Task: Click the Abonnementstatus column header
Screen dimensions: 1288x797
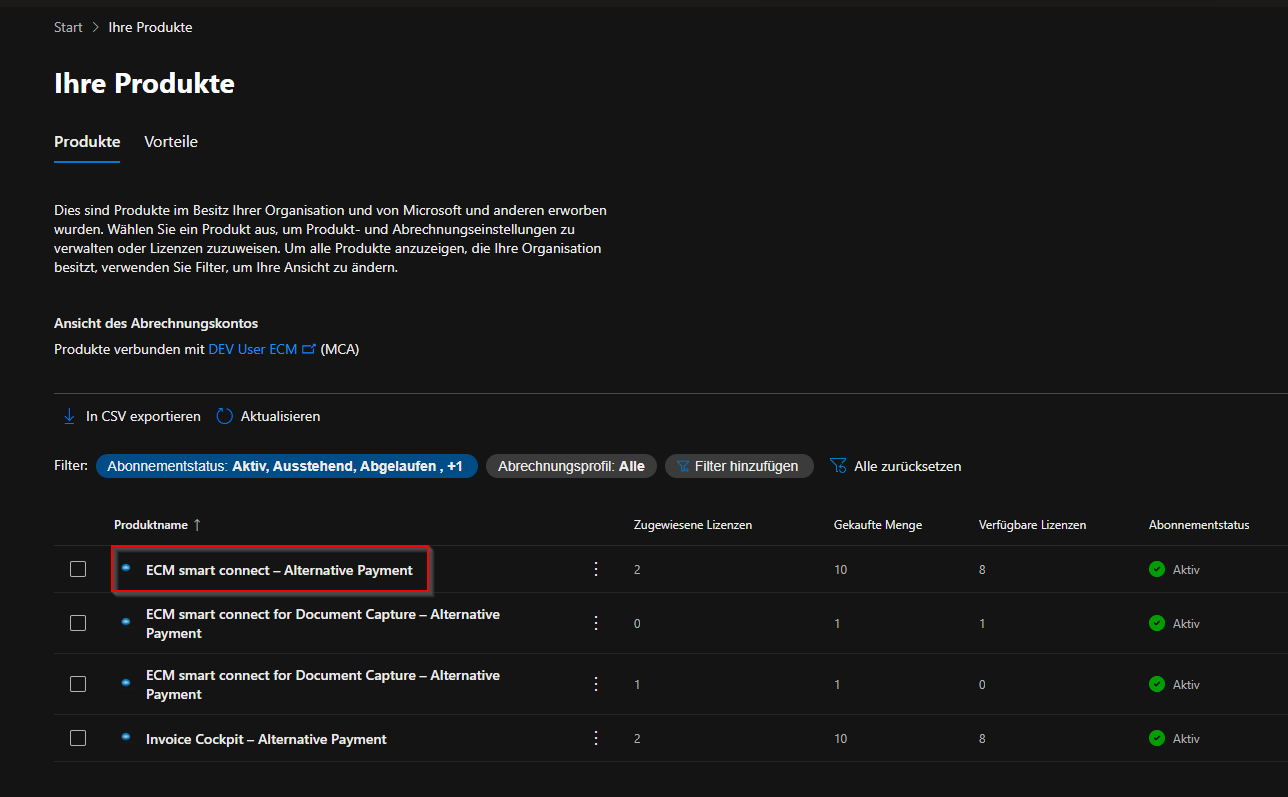Action: [1199, 525]
